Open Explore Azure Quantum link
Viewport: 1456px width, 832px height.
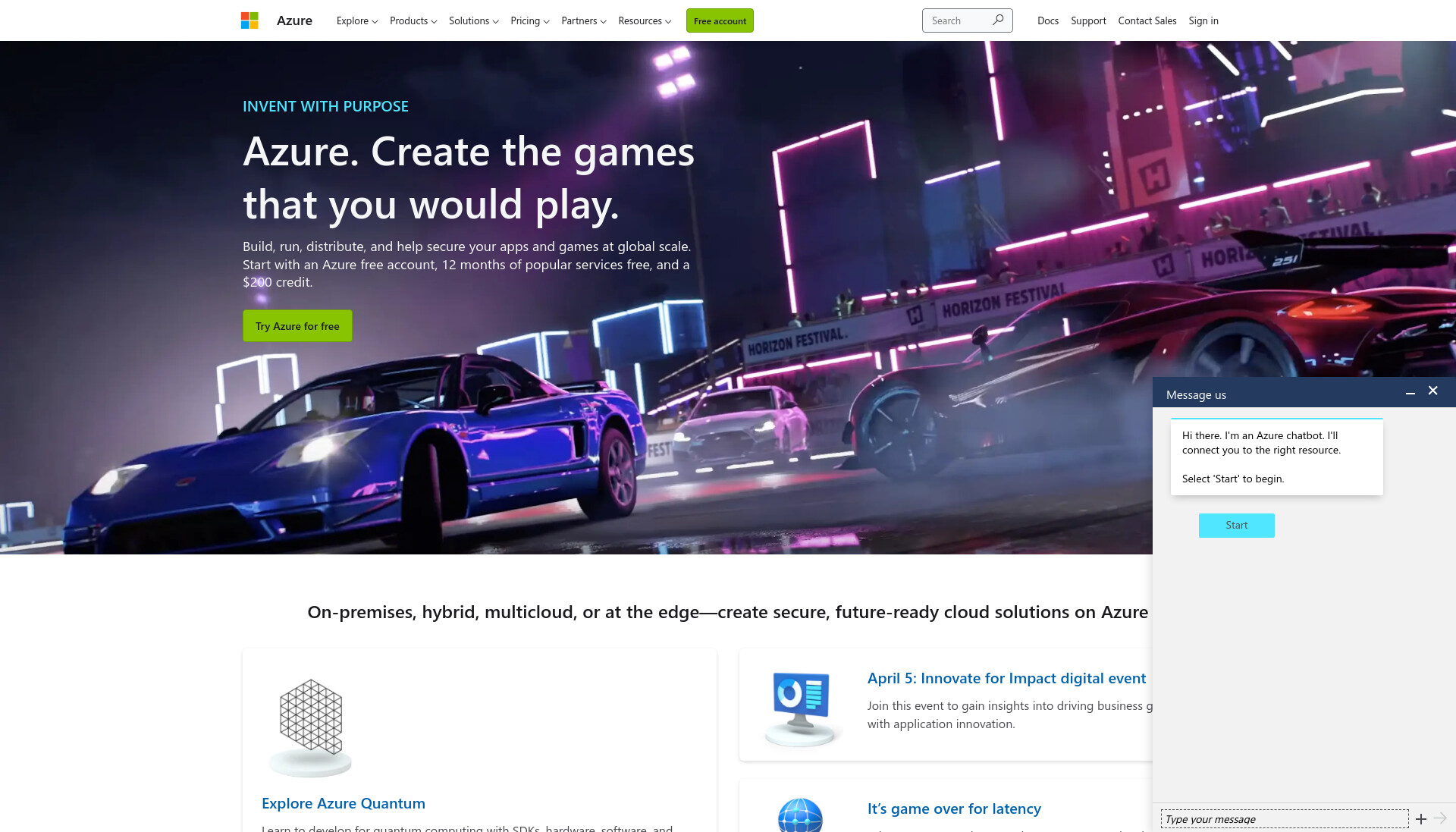[x=344, y=803]
